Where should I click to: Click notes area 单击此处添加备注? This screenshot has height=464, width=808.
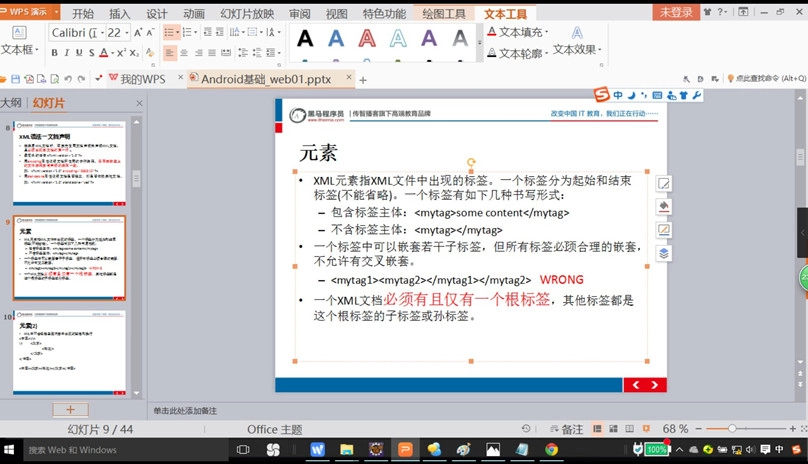pos(185,411)
